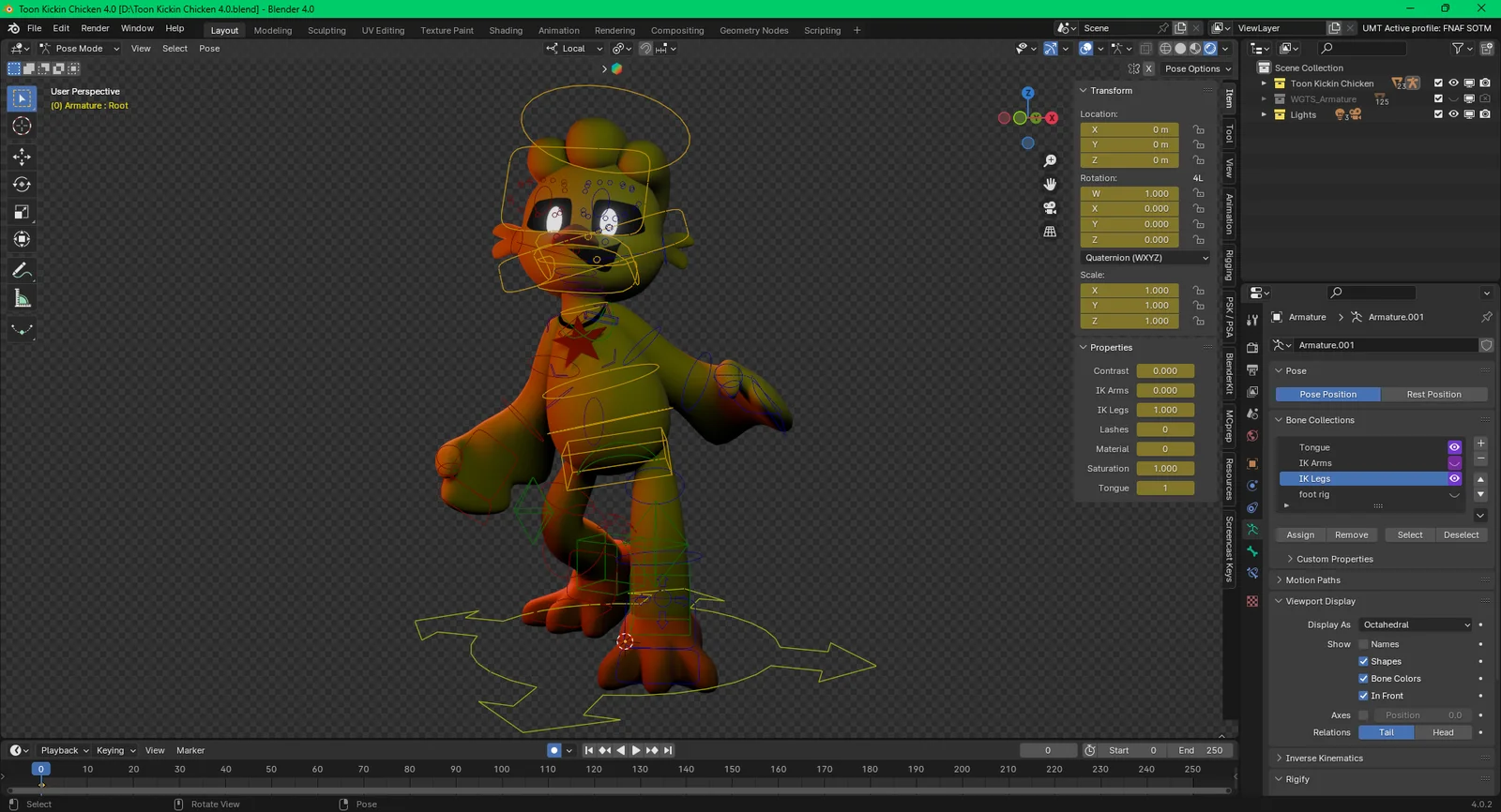The width and height of the screenshot is (1501, 812).
Task: Select the Cursor tool in left toolbar
Action: click(x=22, y=126)
